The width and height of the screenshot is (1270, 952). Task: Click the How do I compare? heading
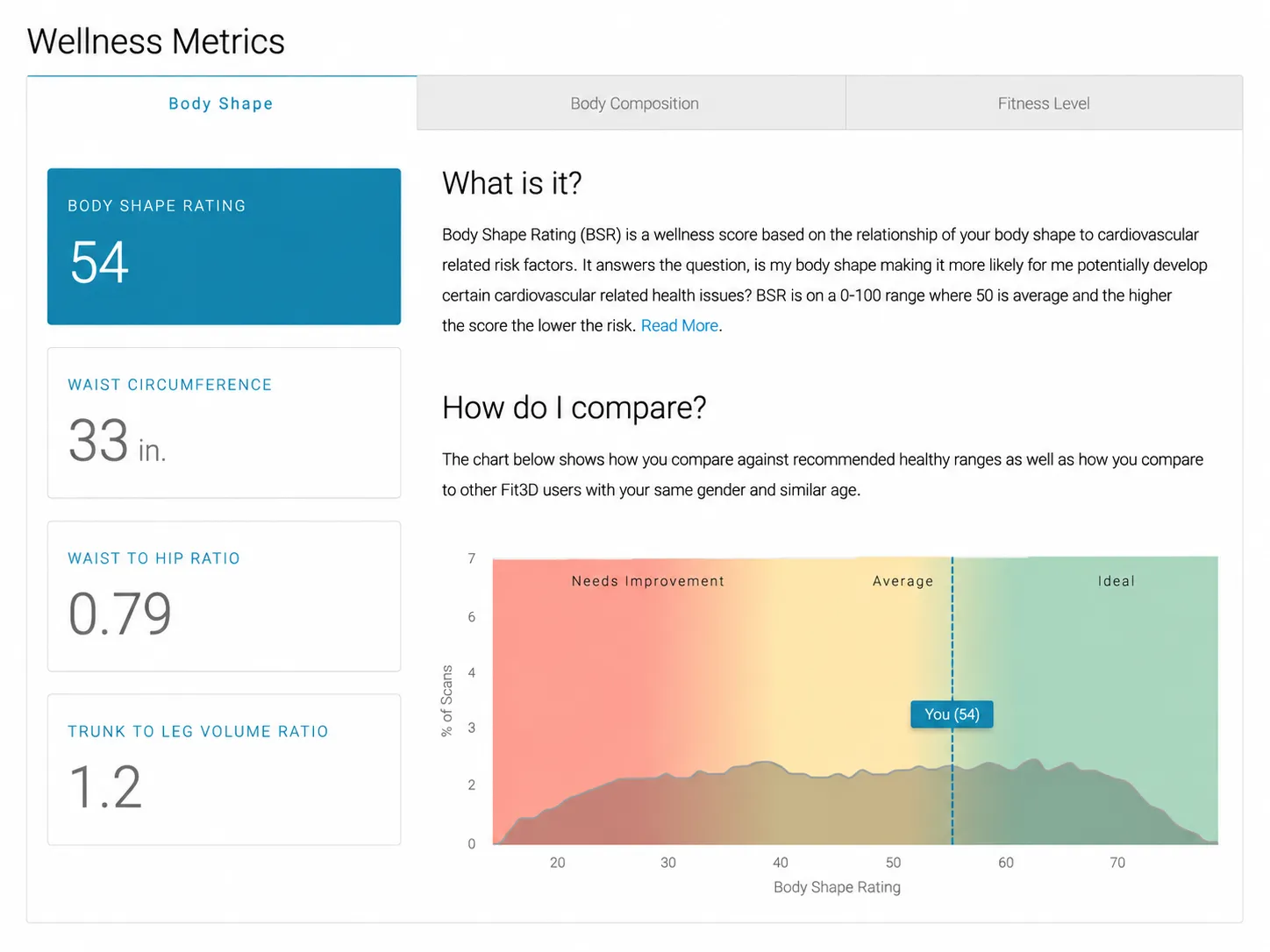tap(574, 408)
